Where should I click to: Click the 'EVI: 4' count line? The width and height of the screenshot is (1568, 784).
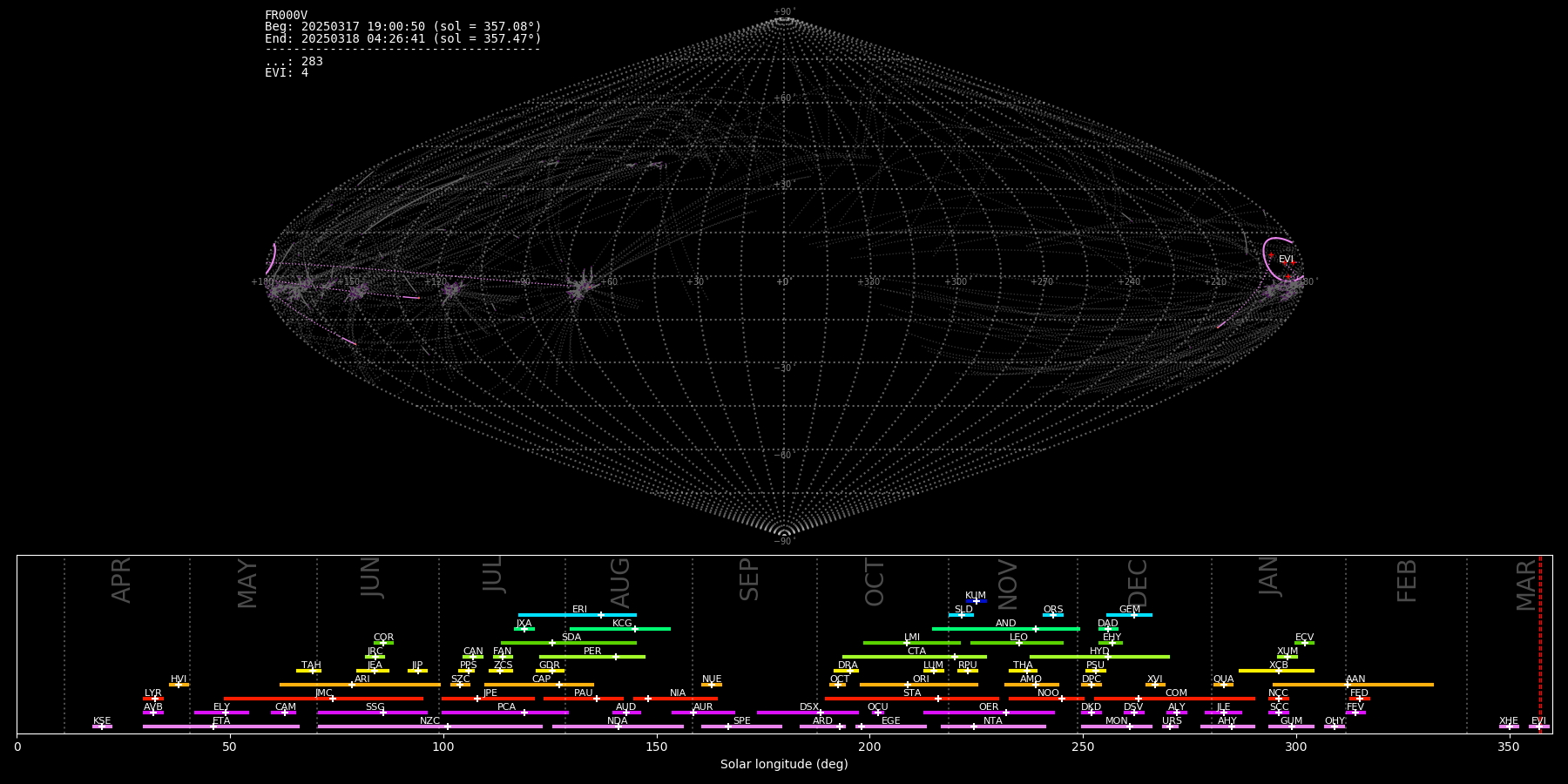click(287, 72)
